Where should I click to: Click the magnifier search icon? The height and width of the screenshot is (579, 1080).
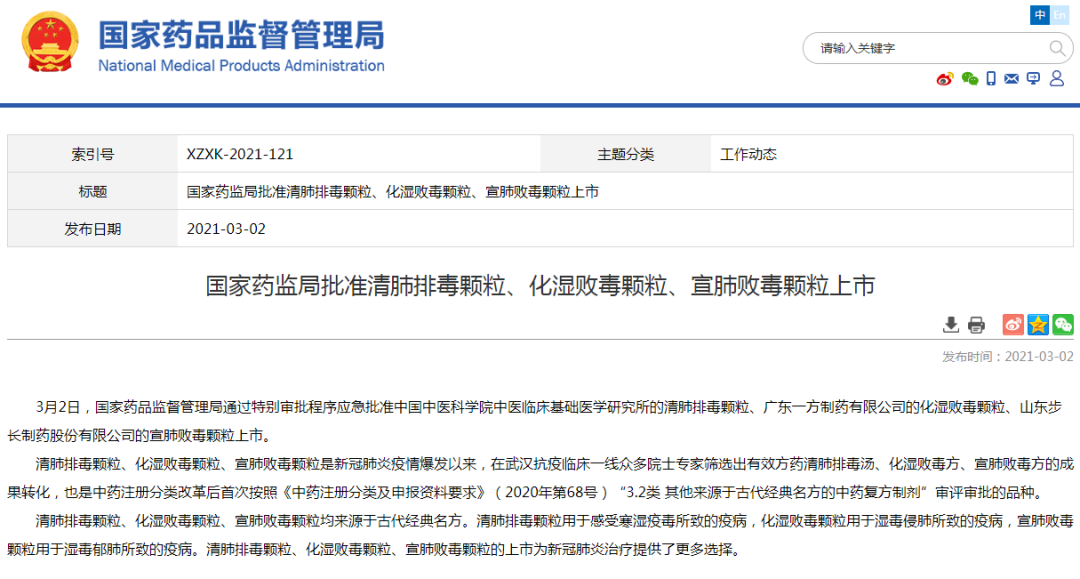tap(1057, 48)
